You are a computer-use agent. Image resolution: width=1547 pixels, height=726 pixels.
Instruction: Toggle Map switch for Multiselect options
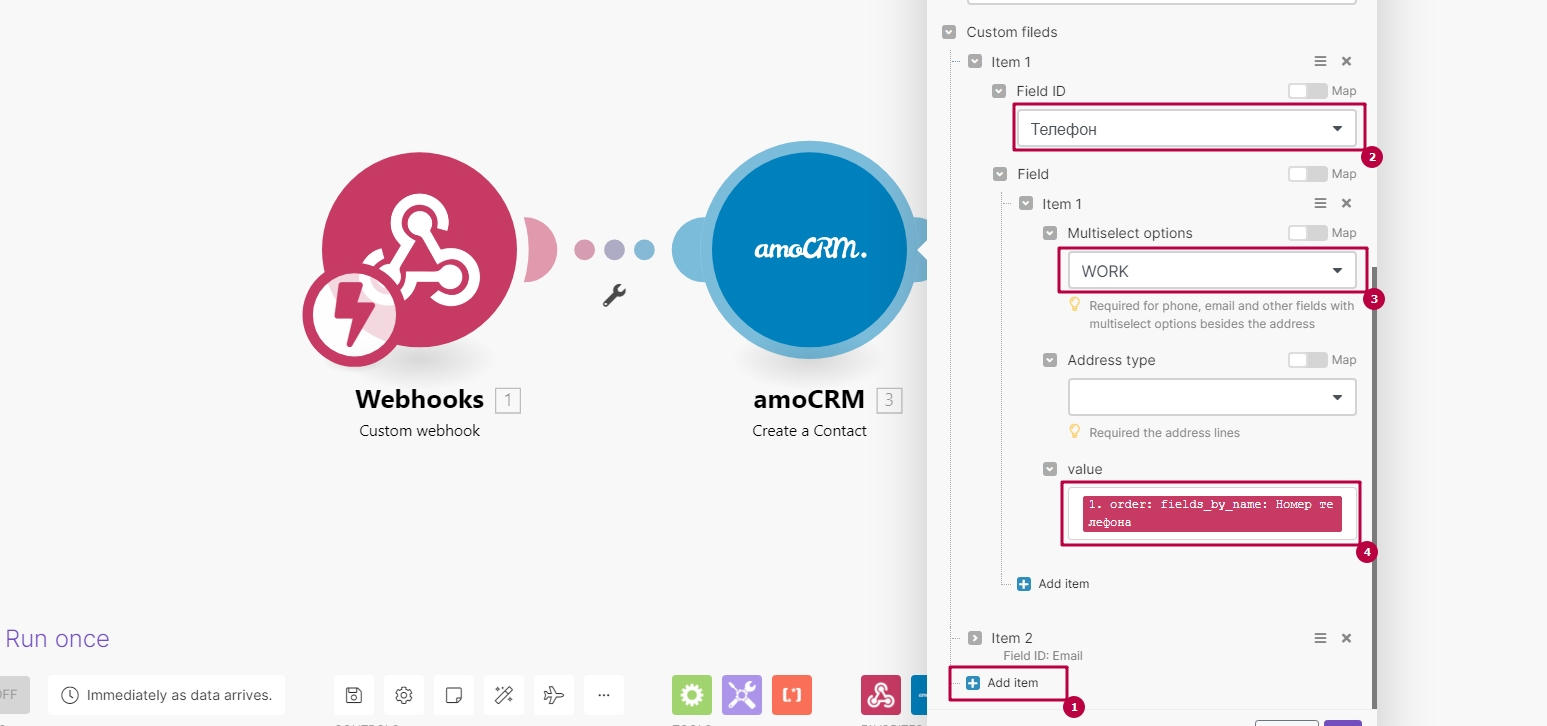click(1308, 233)
